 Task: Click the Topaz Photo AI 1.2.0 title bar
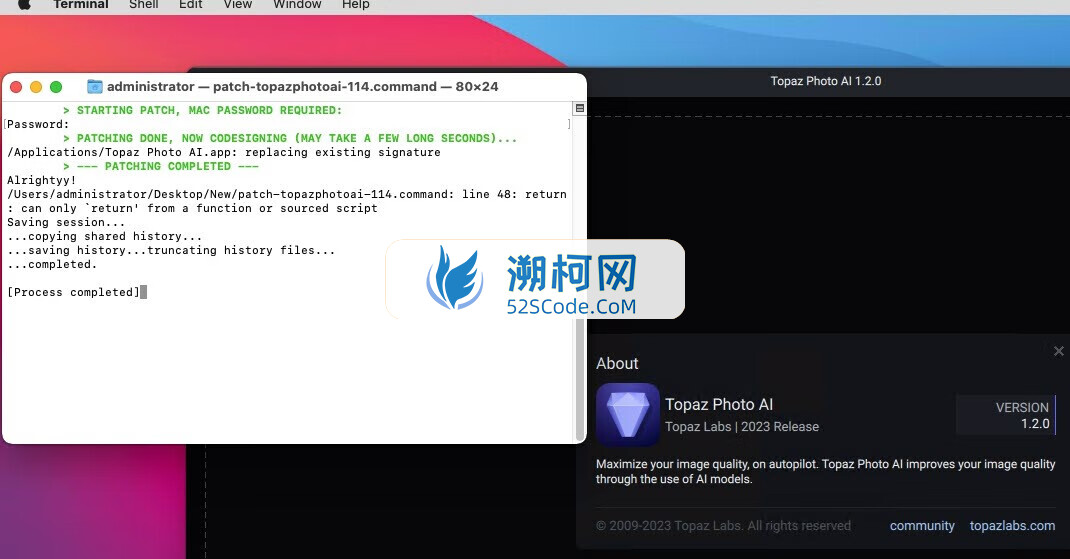point(826,81)
